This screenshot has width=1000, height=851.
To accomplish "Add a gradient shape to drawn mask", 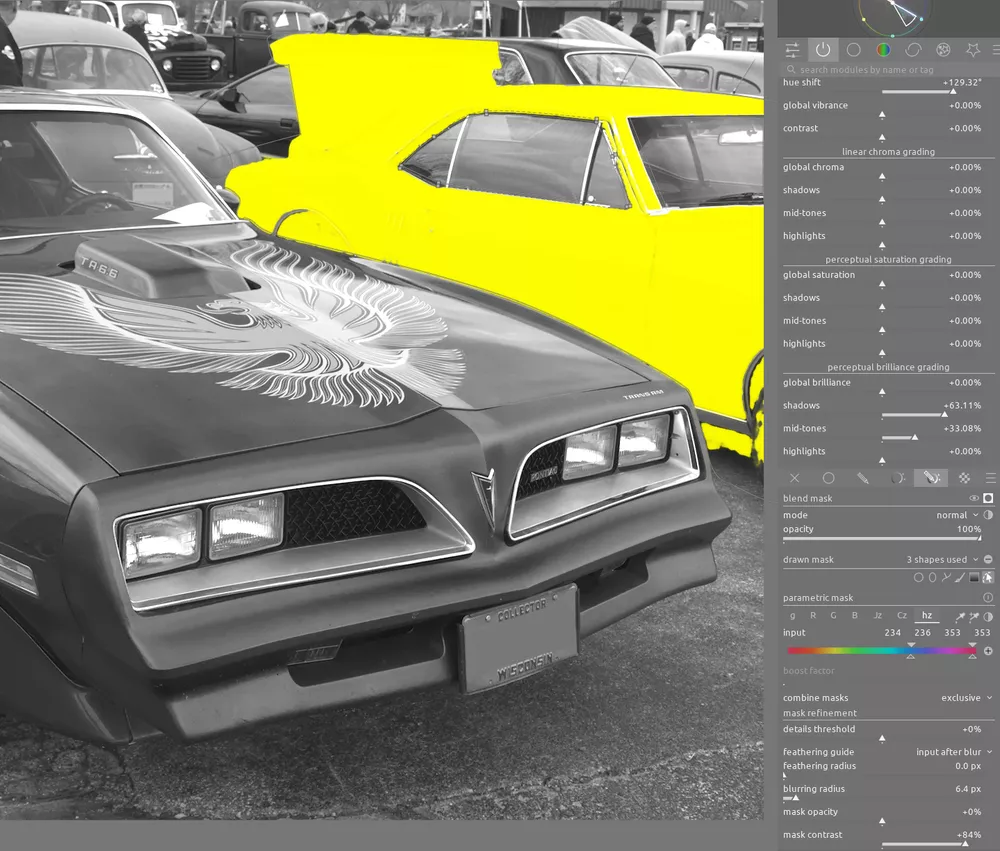I will coord(974,577).
